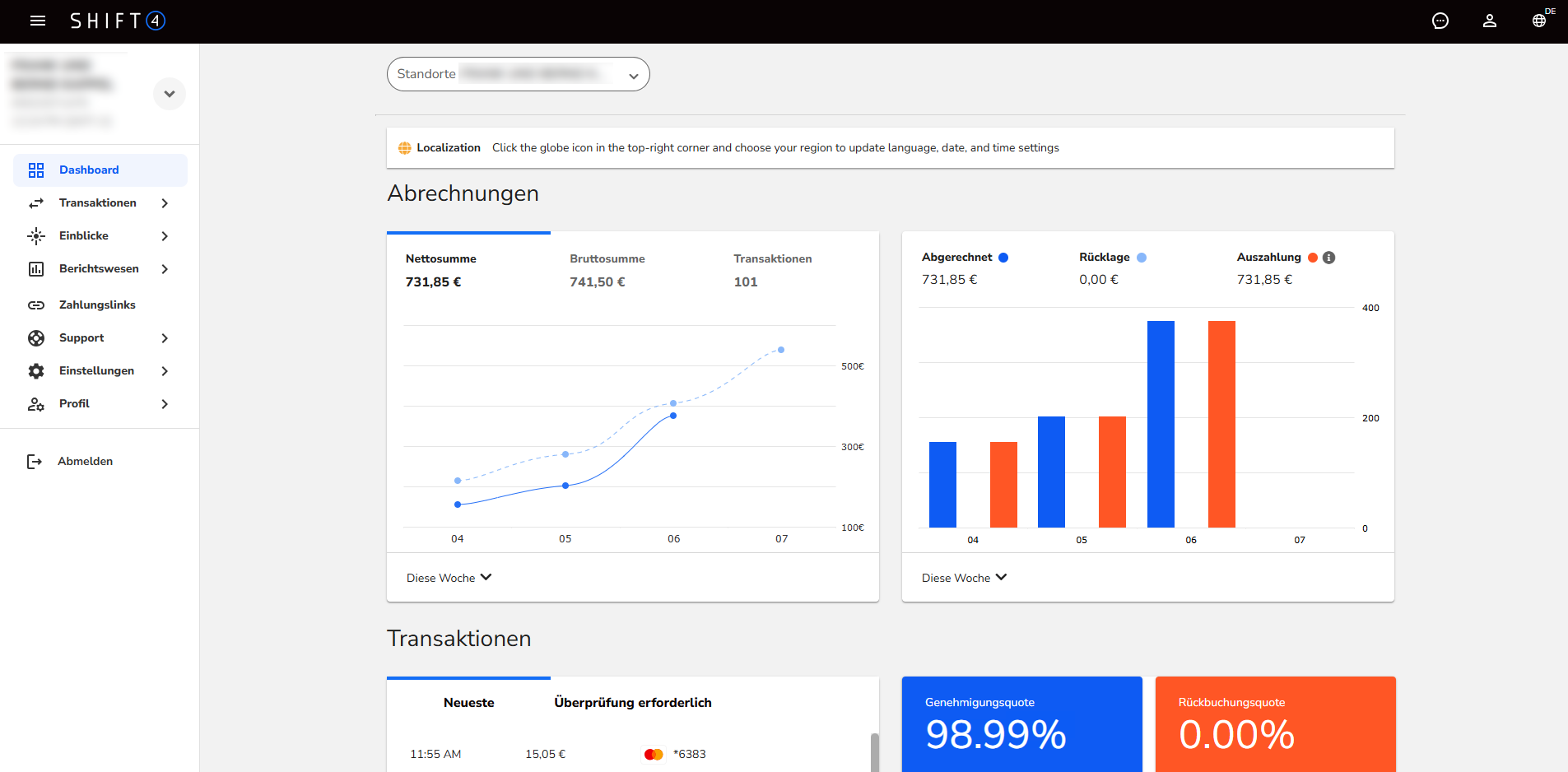This screenshot has height=772, width=1568.
Task: Open Zahlungslinks menu item
Action: point(100,305)
